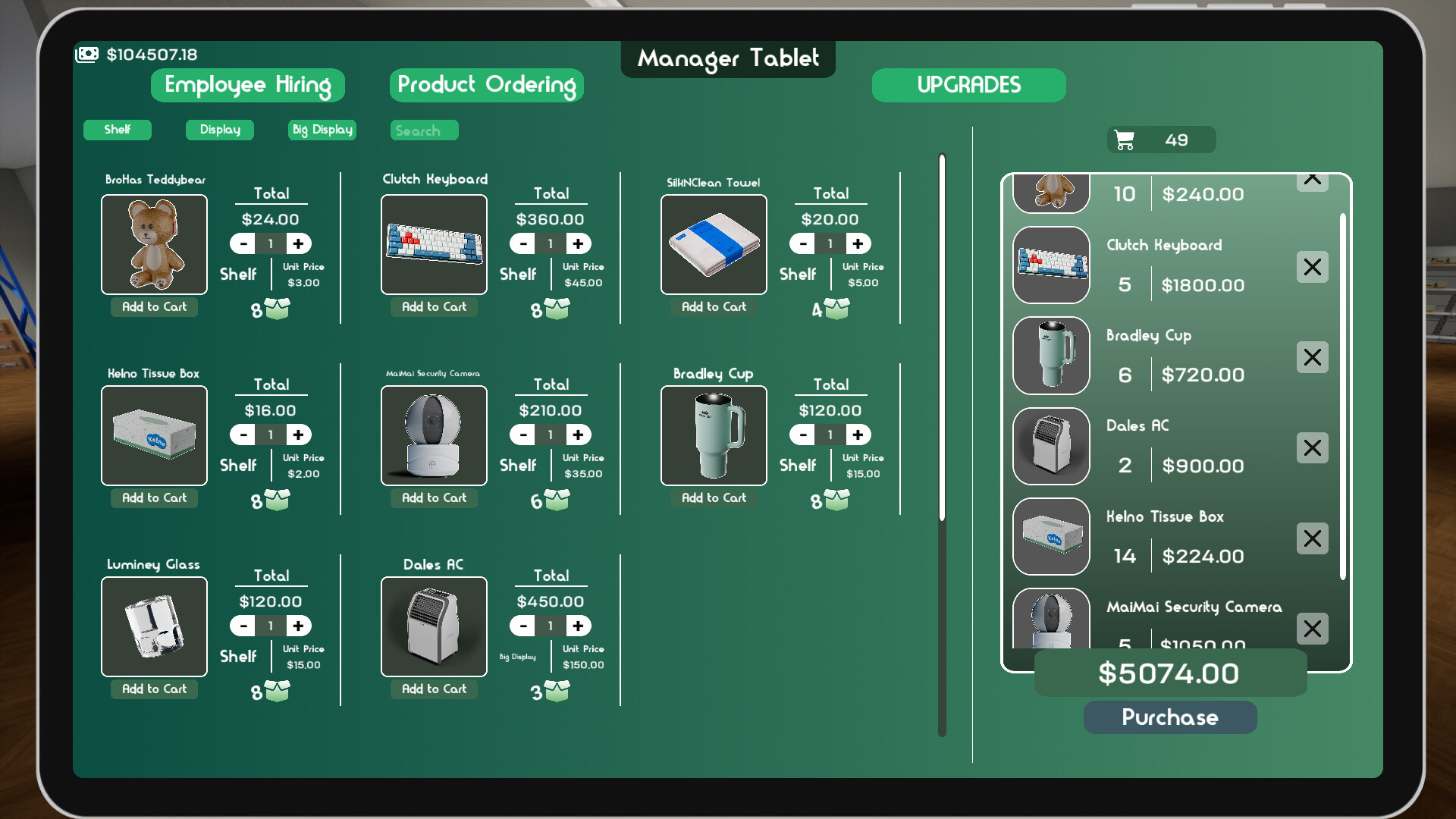Click the package box icon under SilkNClean Towel
This screenshot has width=1456, height=819.
pyautogui.click(x=838, y=309)
